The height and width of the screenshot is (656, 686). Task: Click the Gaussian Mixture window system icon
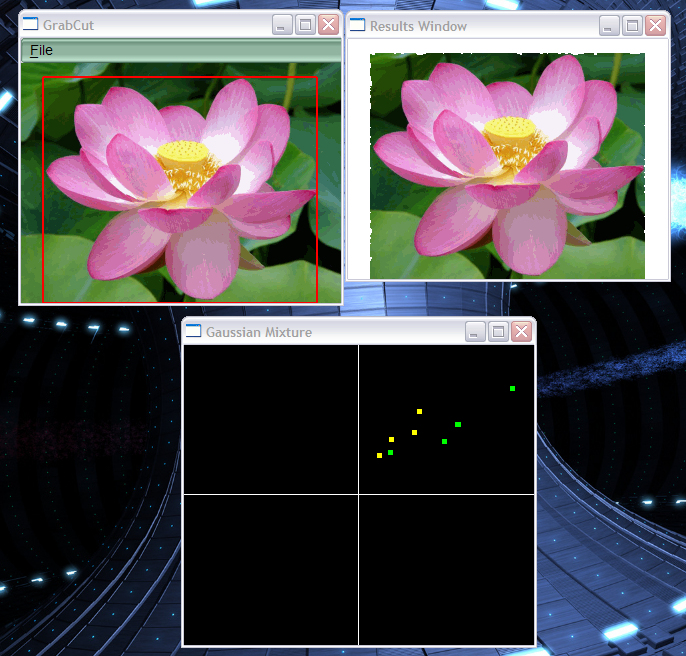tap(193, 331)
